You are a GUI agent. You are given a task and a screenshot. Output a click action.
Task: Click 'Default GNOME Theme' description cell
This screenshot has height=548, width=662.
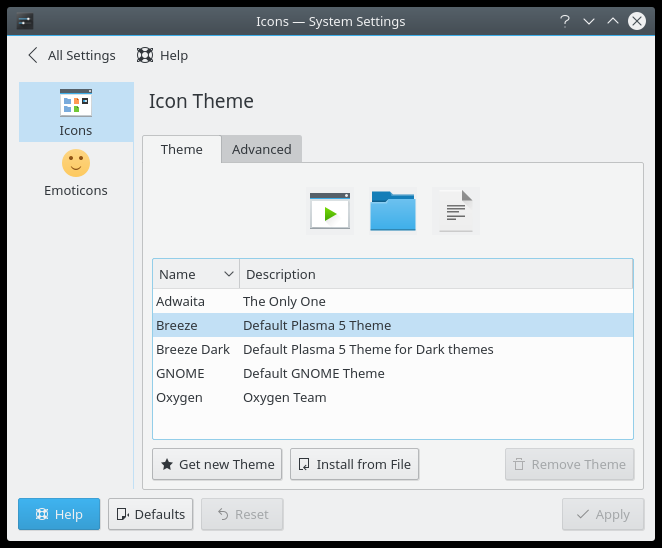pos(314,374)
